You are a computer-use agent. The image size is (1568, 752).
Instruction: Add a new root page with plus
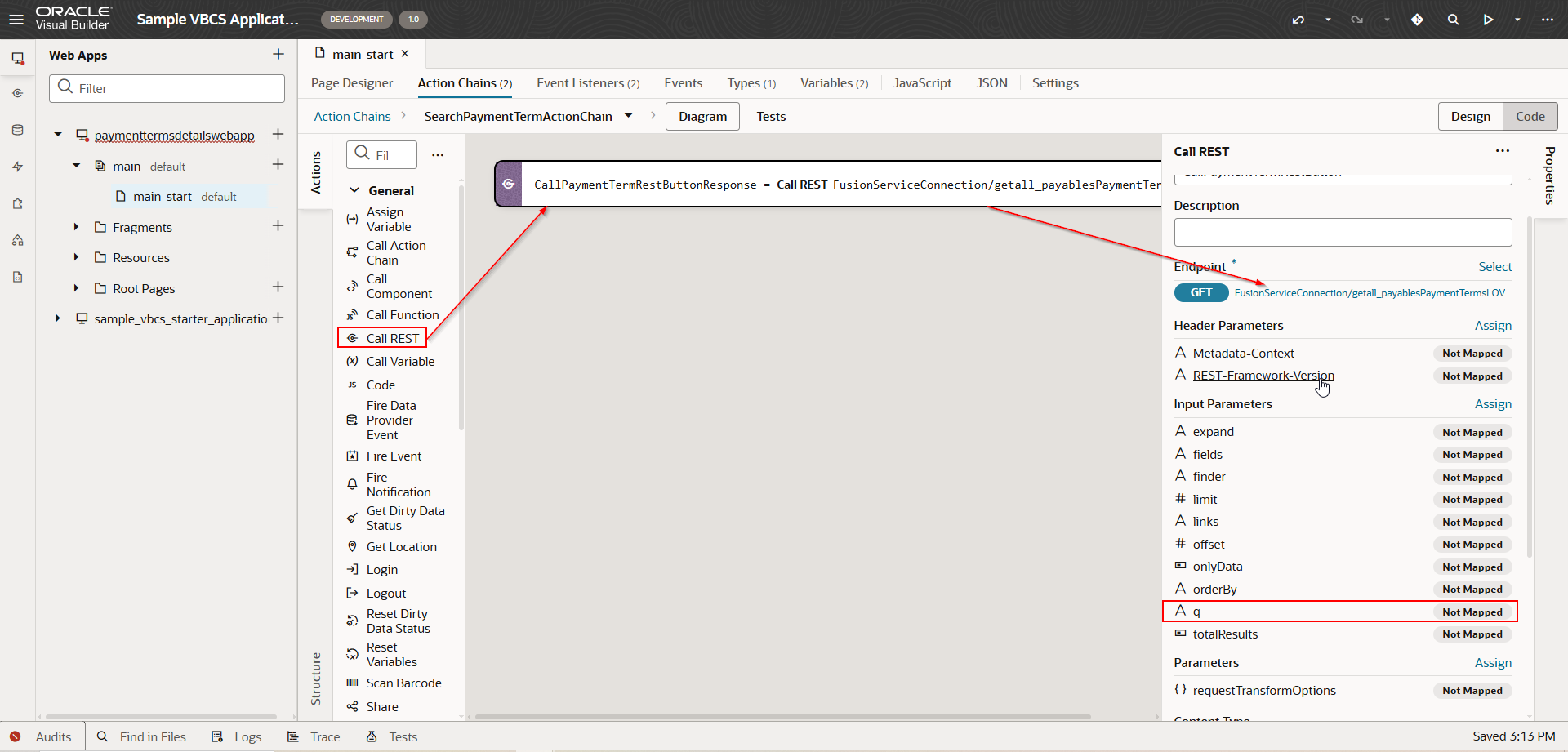(278, 287)
